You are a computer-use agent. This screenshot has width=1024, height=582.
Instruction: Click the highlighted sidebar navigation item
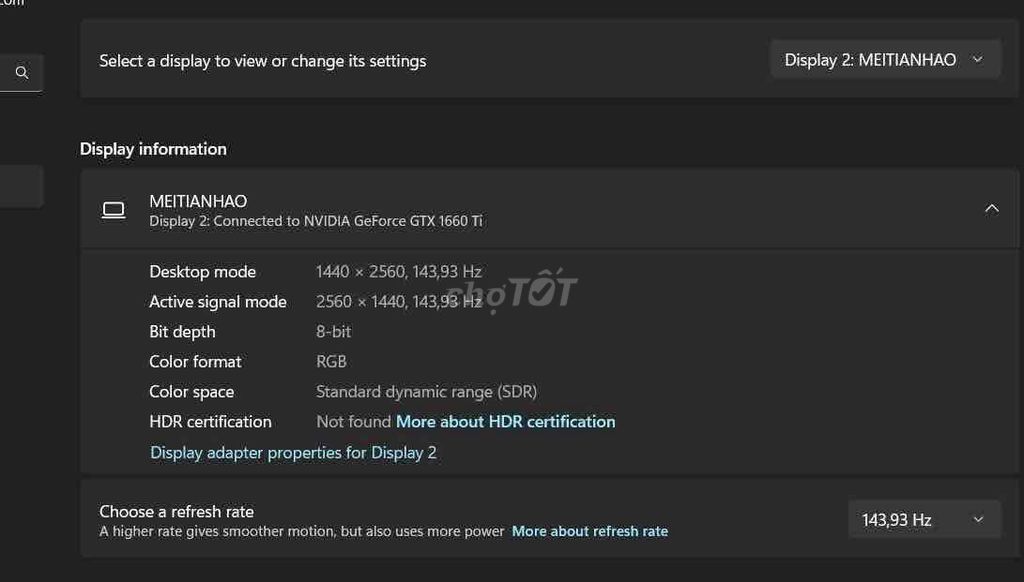[x=21, y=186]
